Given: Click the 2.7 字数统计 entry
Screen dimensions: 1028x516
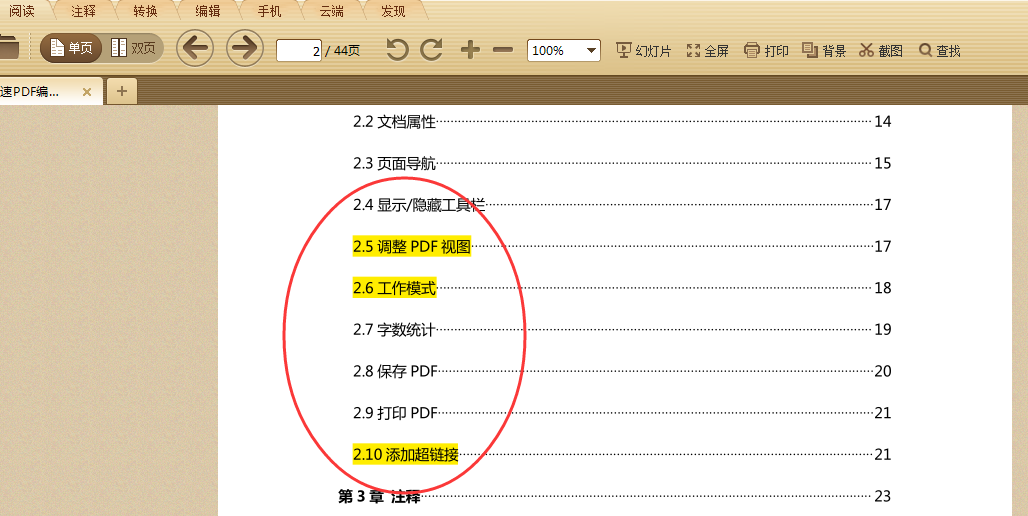Looking at the screenshot, I should click(394, 330).
